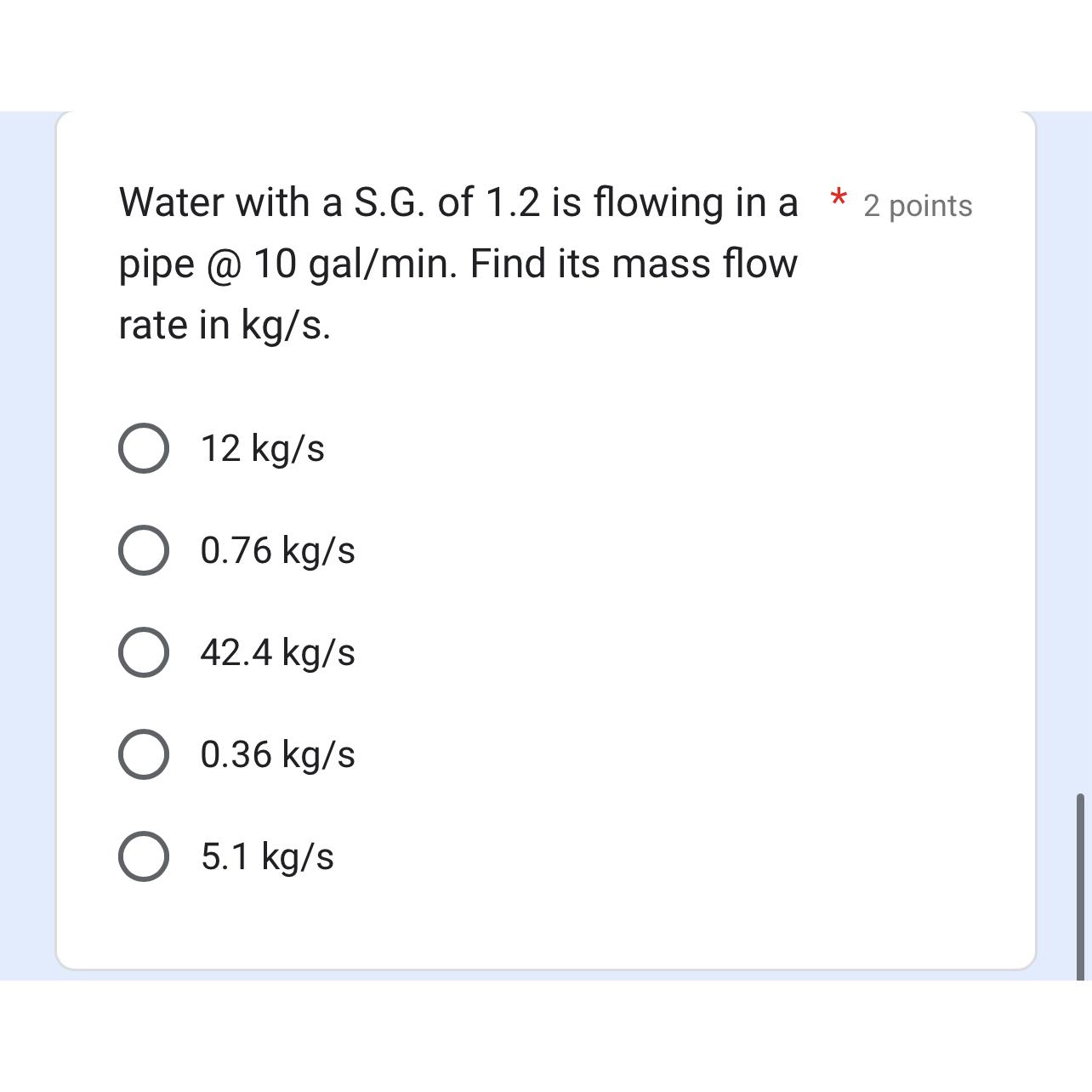This screenshot has width=1092, height=1092.
Task: Select the 0.76 kg/s answer option
Action: (143, 551)
